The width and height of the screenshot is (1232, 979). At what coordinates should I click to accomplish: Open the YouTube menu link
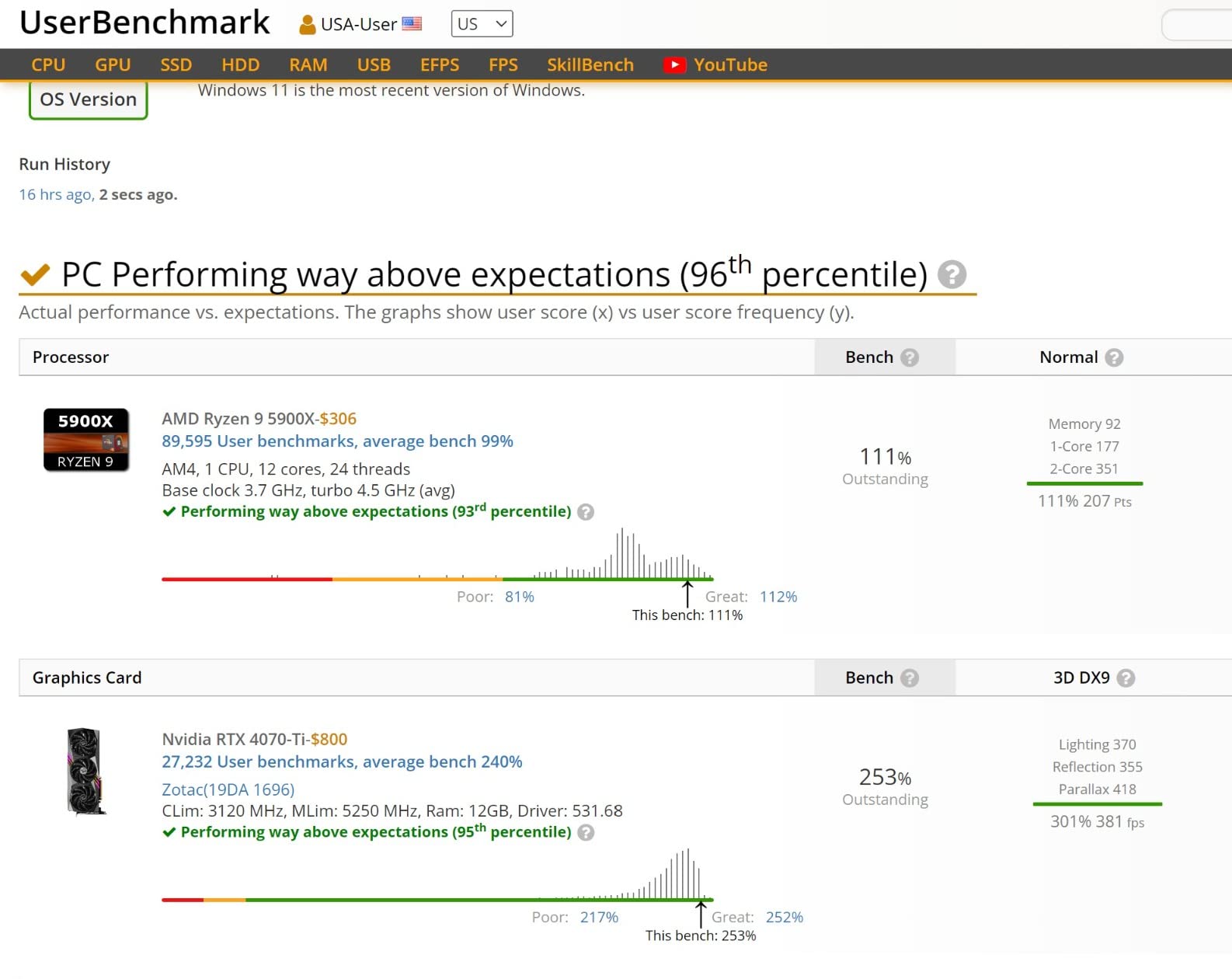pos(730,65)
